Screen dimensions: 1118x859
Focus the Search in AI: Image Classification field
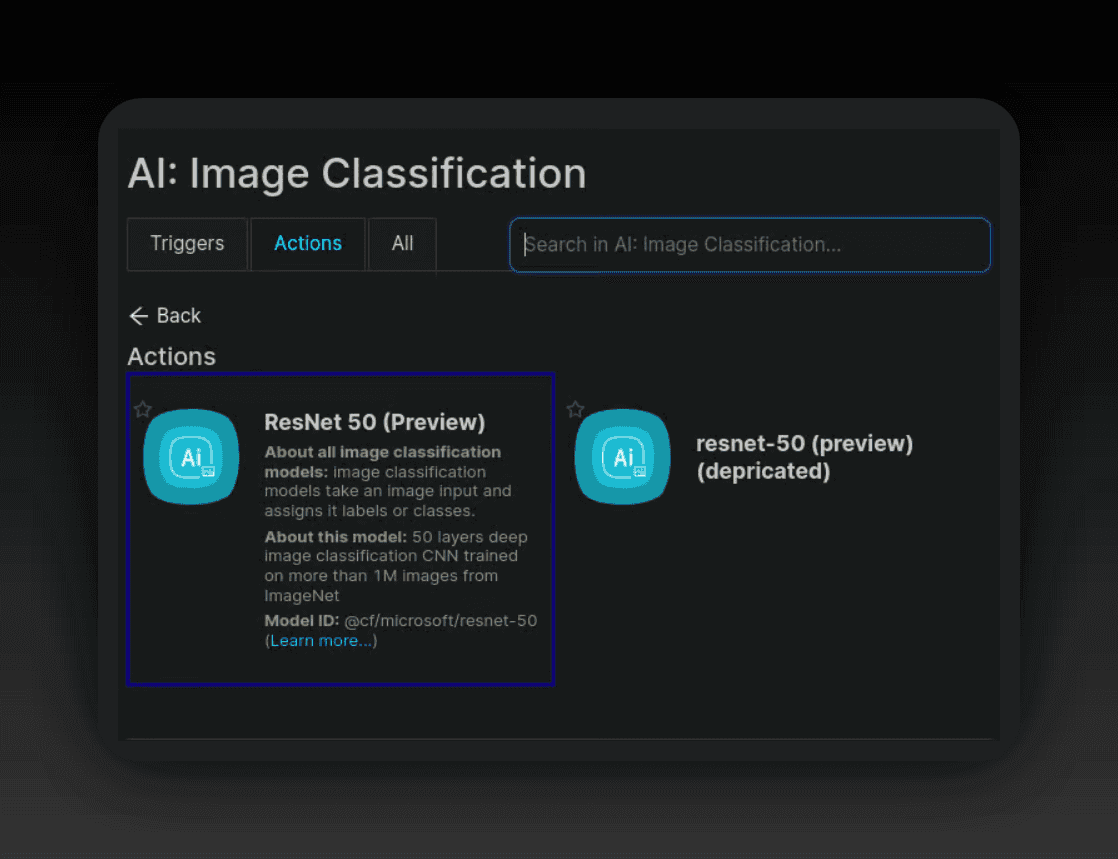tap(750, 245)
